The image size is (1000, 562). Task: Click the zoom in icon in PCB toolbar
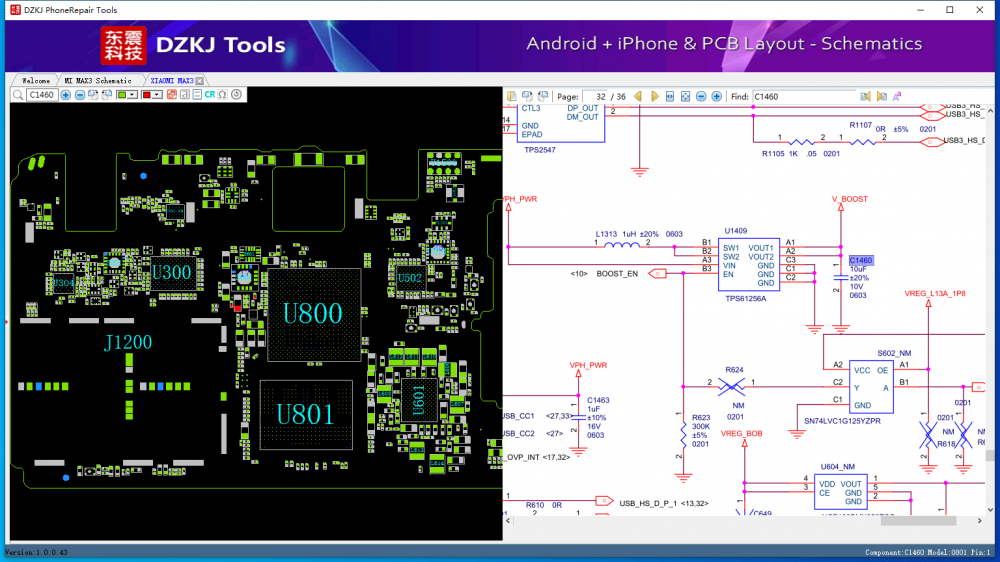[66, 95]
